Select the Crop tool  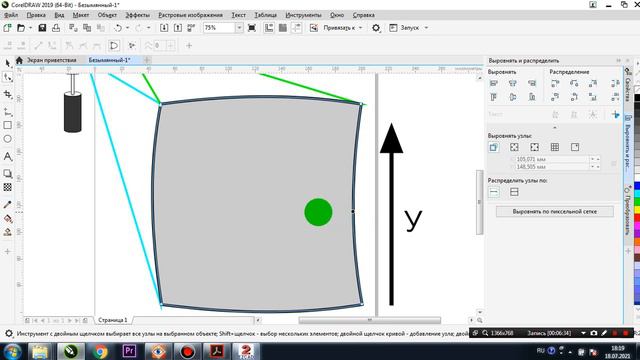pos(8,94)
